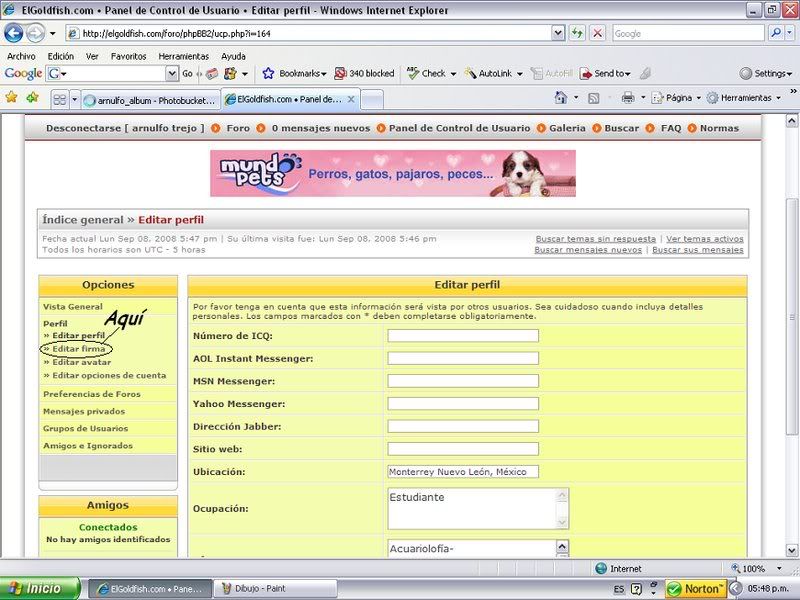Open Google toolbar Settings

766,73
